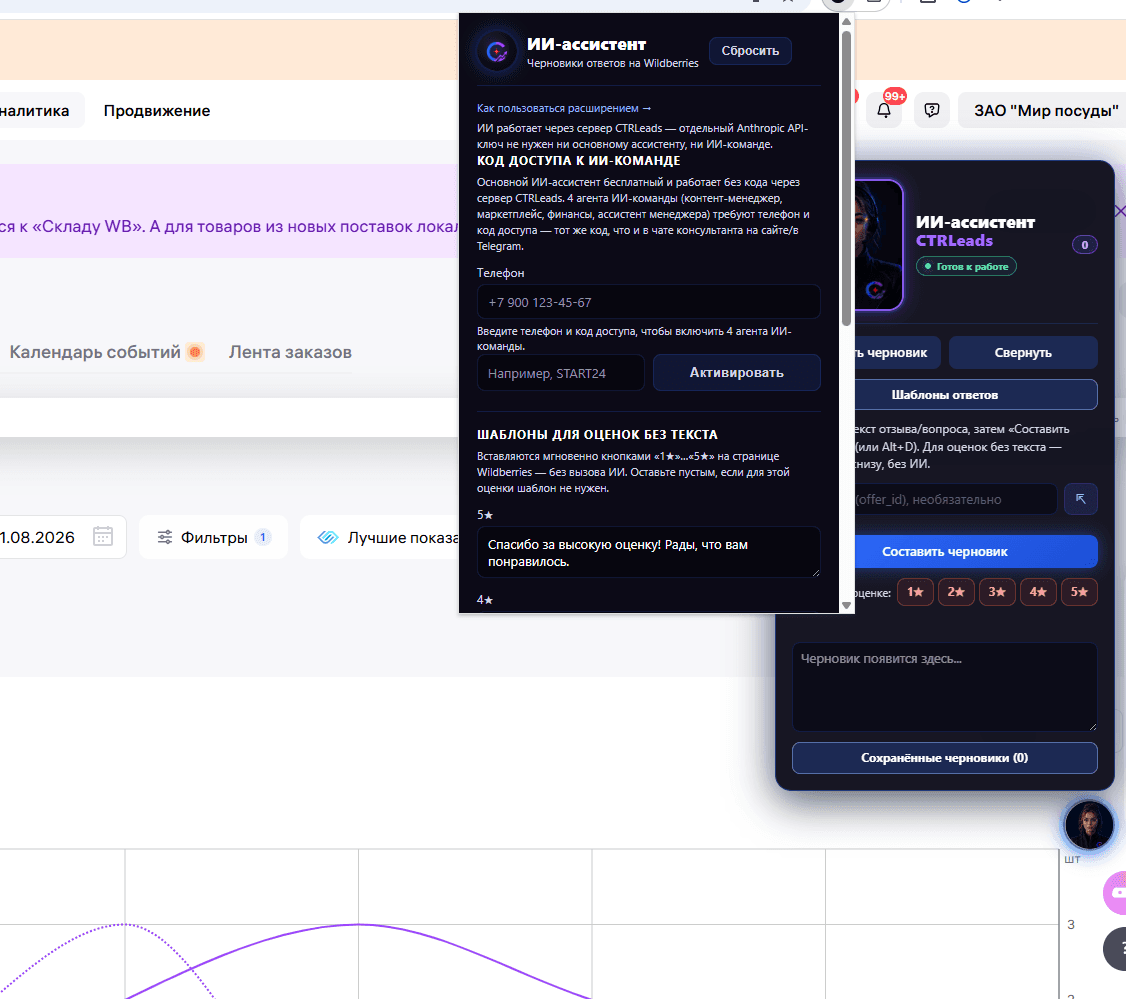The width and height of the screenshot is (1126, 999).
Task: Open the calendar icon in date field
Action: tap(103, 536)
